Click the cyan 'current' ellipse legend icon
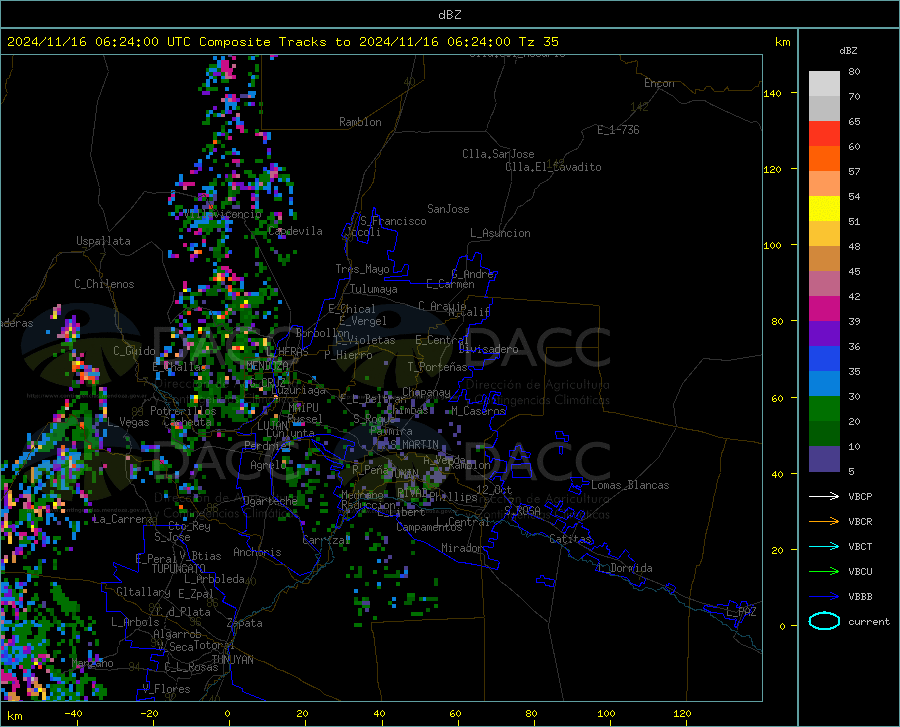The image size is (900, 727). [x=824, y=621]
